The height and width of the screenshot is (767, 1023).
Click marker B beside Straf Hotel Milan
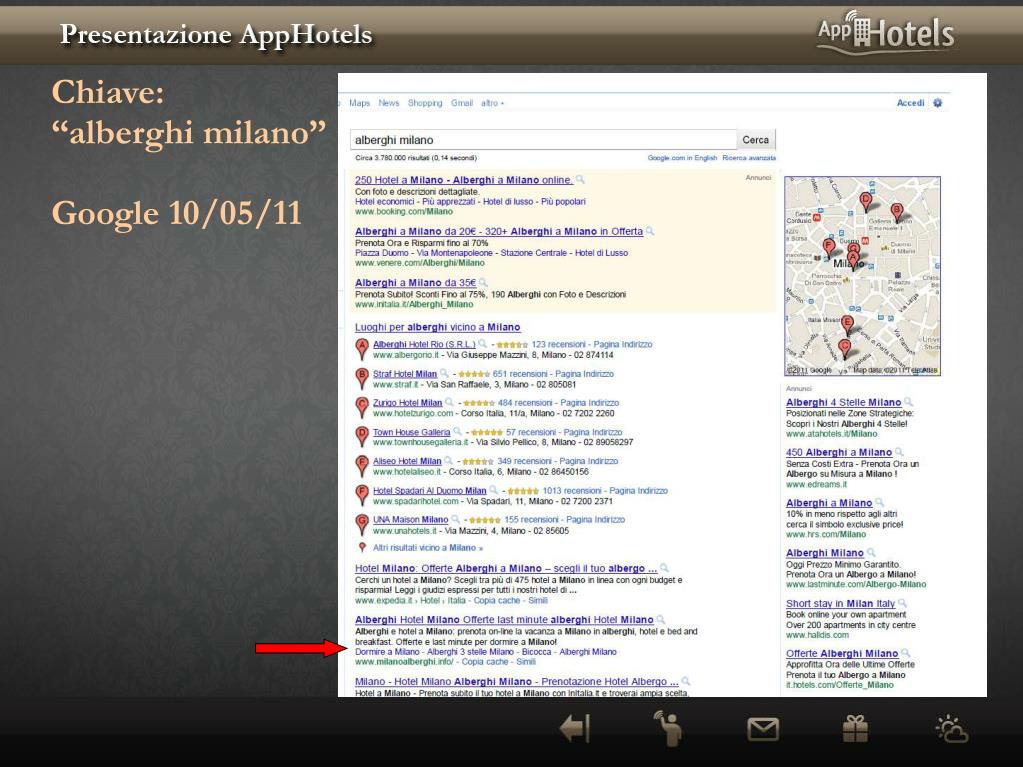pos(362,379)
